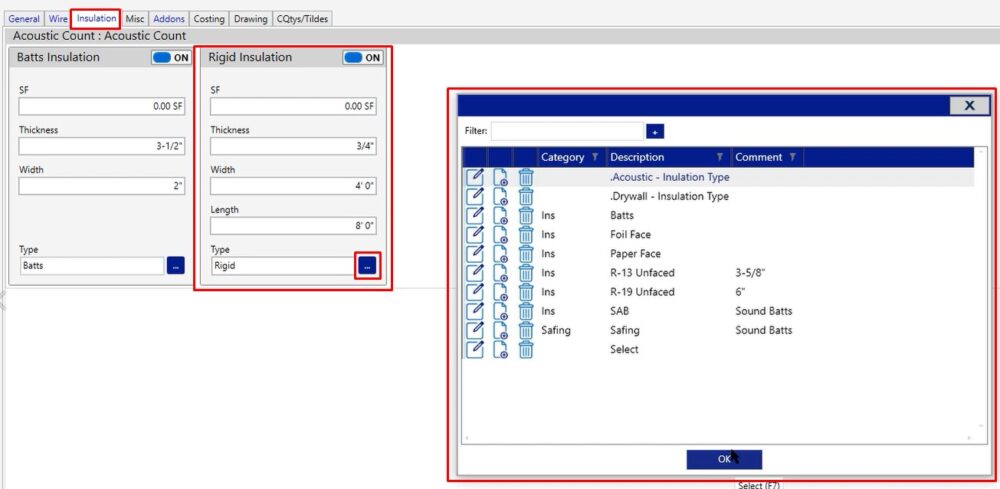The image size is (1000, 489).
Task: Toggle Rigid Insulation ON switch
Action: pos(362,58)
